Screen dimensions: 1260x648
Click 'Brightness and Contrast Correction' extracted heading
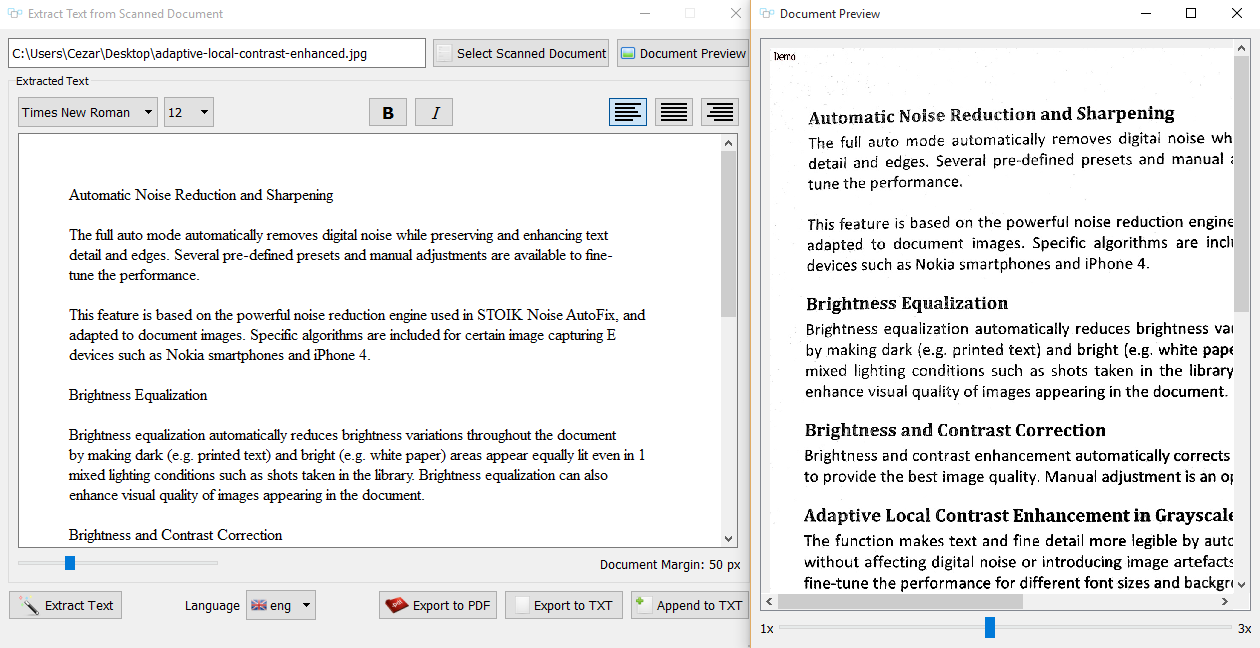tap(176, 535)
